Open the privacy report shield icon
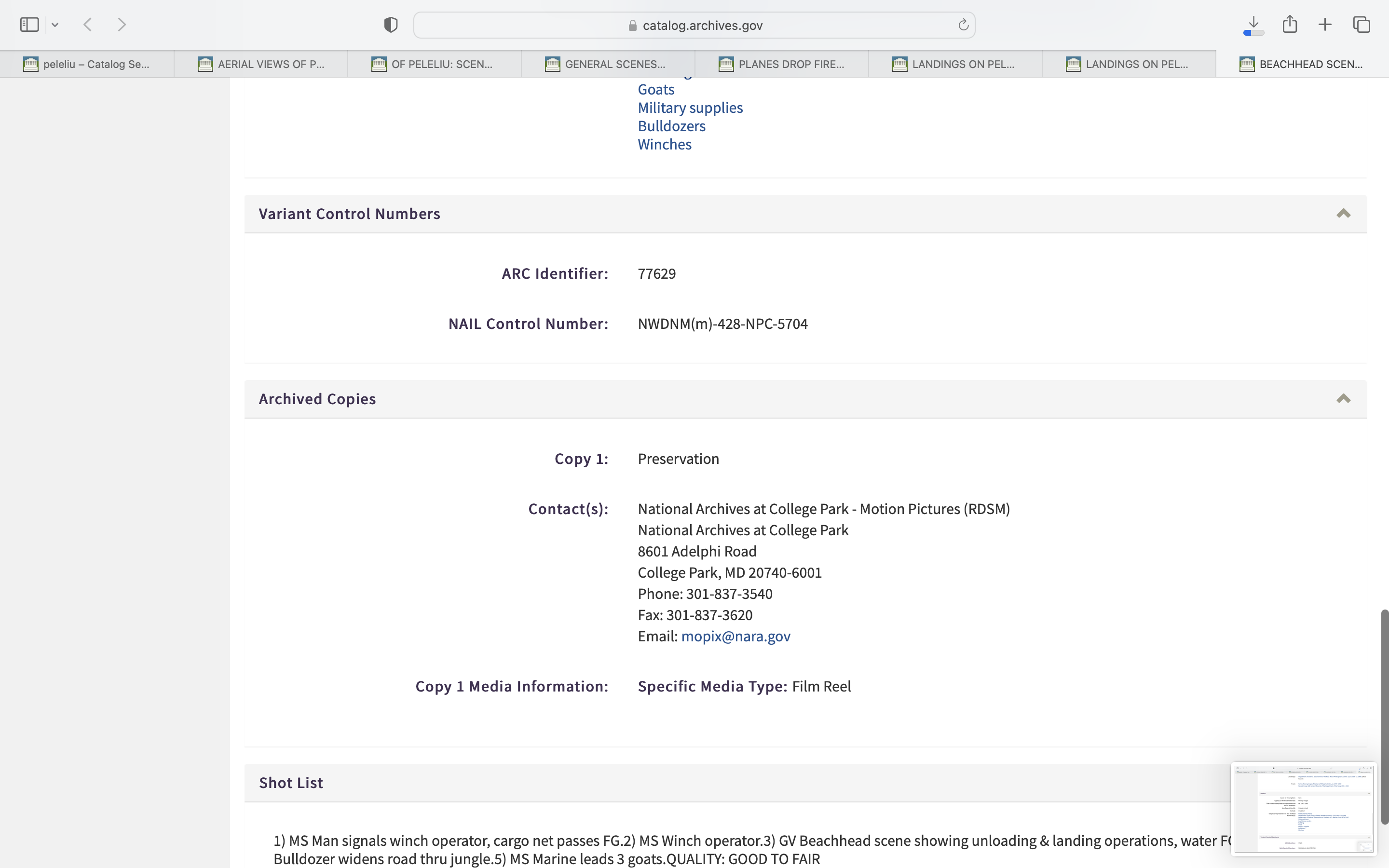The height and width of the screenshot is (868, 1389). click(391, 25)
